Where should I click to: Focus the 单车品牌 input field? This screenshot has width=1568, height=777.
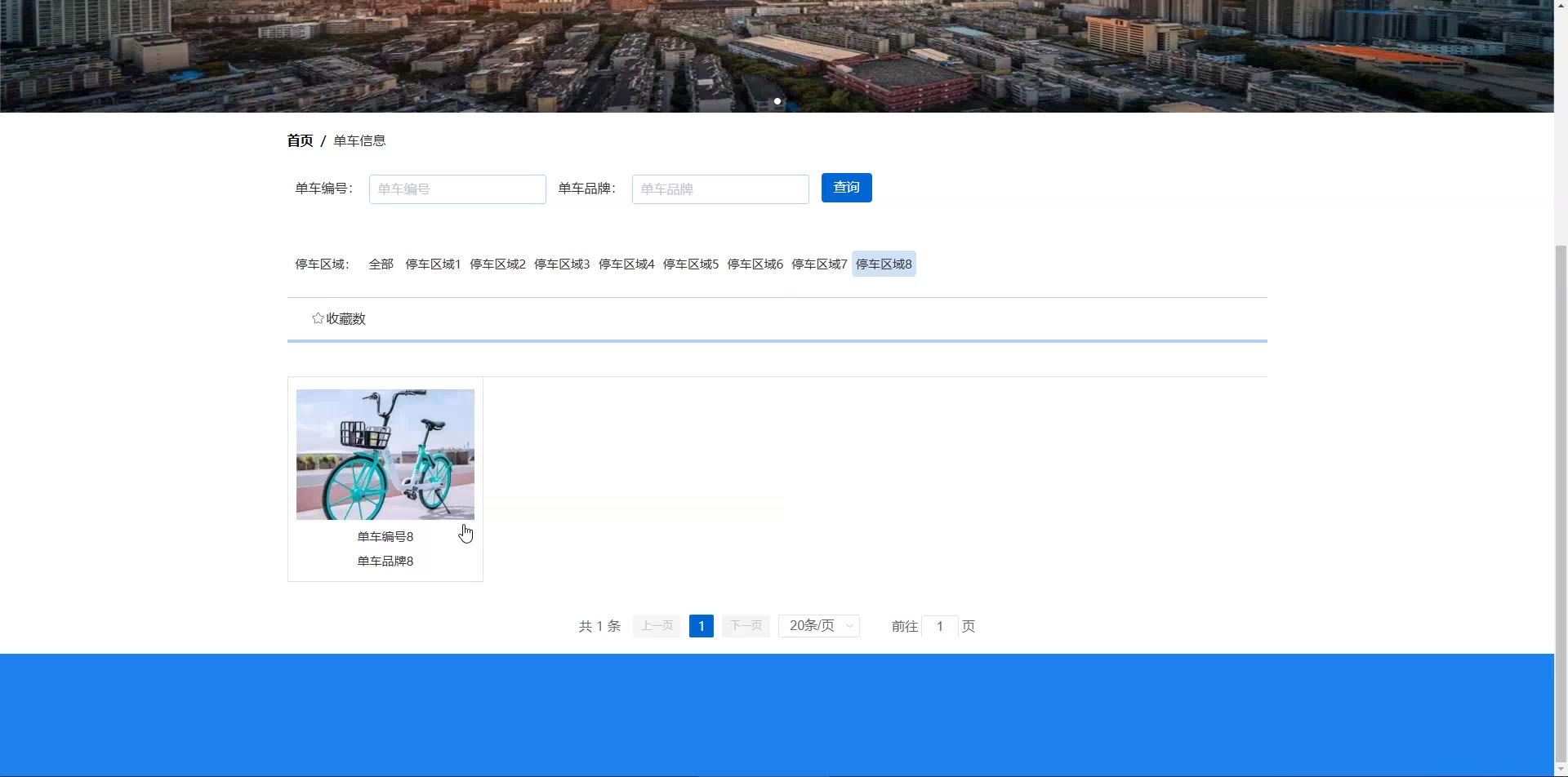point(719,189)
